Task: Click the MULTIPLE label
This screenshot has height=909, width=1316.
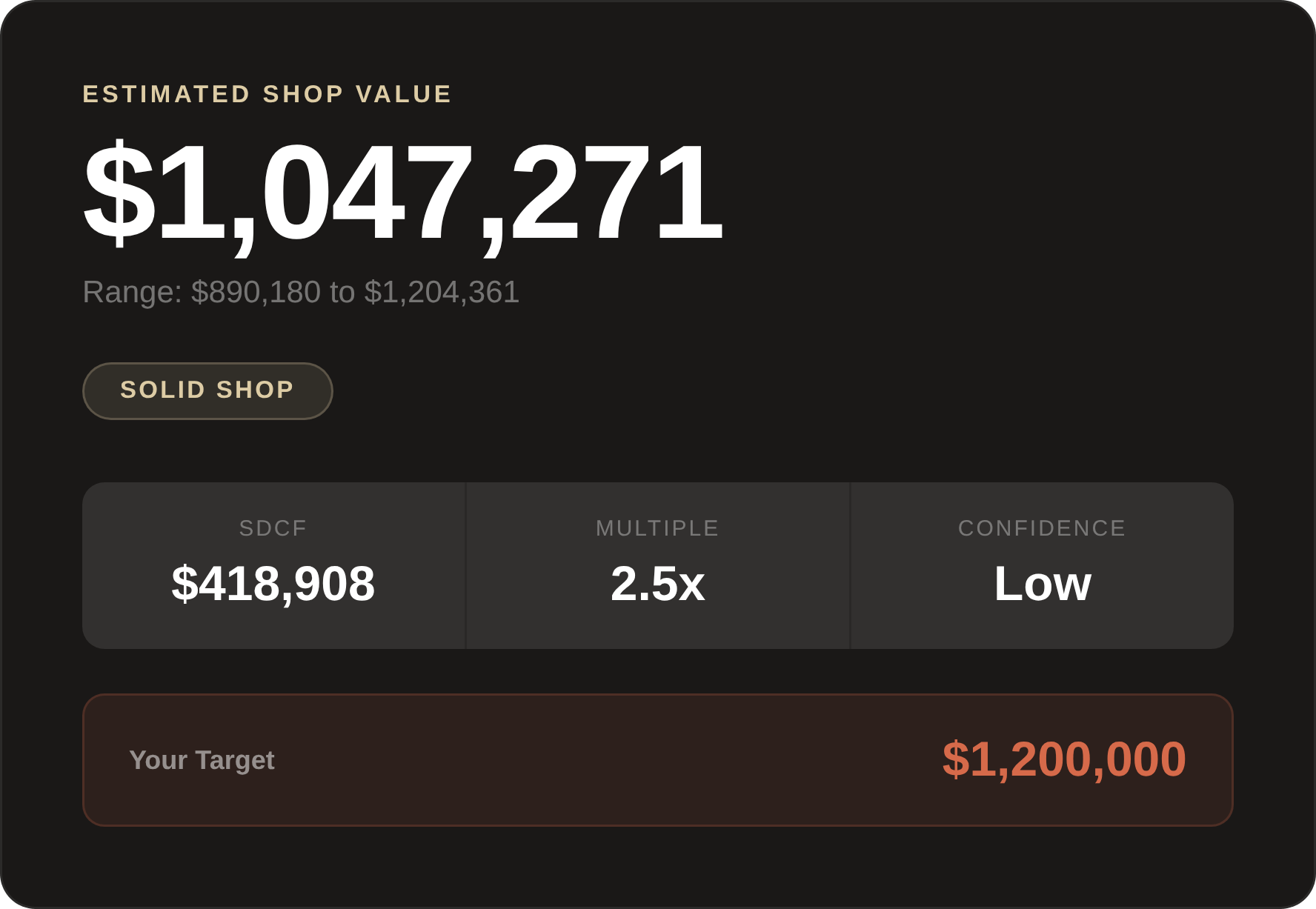Action: (x=658, y=528)
